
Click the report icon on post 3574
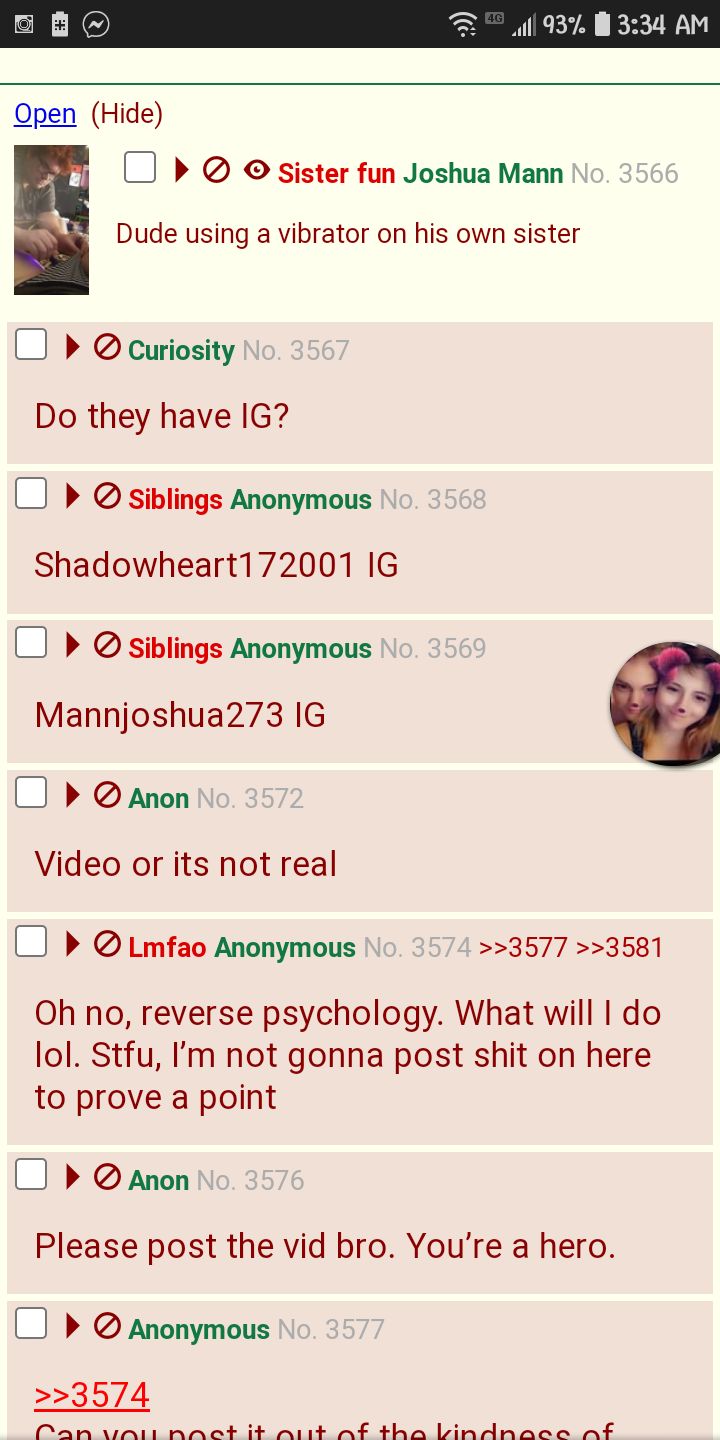tap(107, 945)
